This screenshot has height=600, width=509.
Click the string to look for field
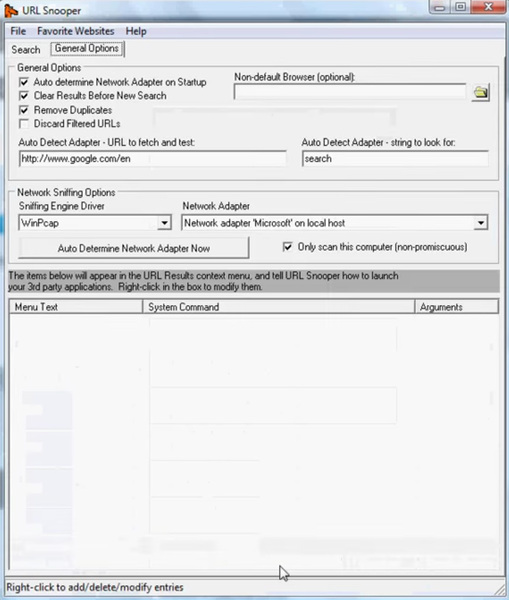pyautogui.click(x=395, y=158)
